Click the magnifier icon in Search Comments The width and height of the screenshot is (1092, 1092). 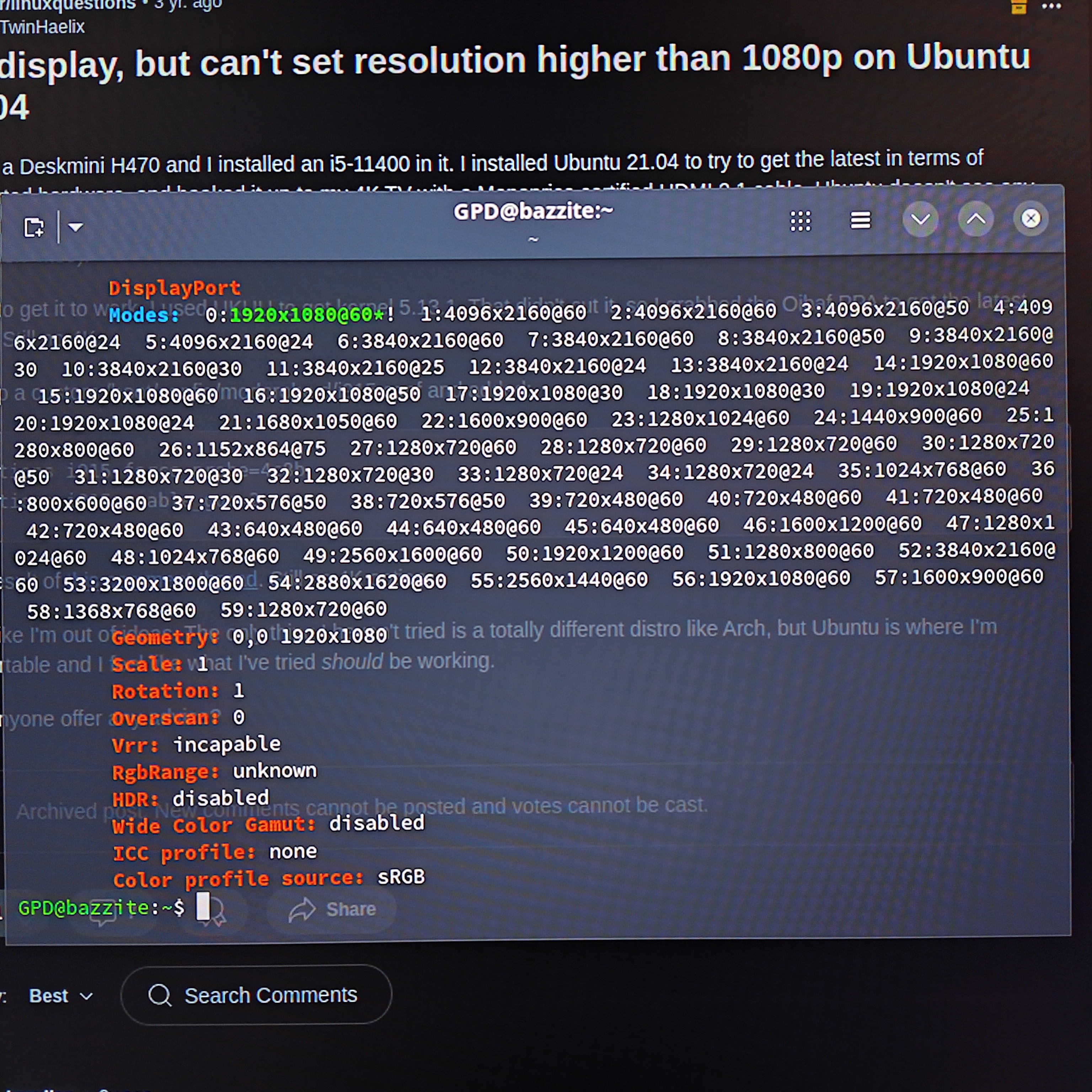coord(160,995)
